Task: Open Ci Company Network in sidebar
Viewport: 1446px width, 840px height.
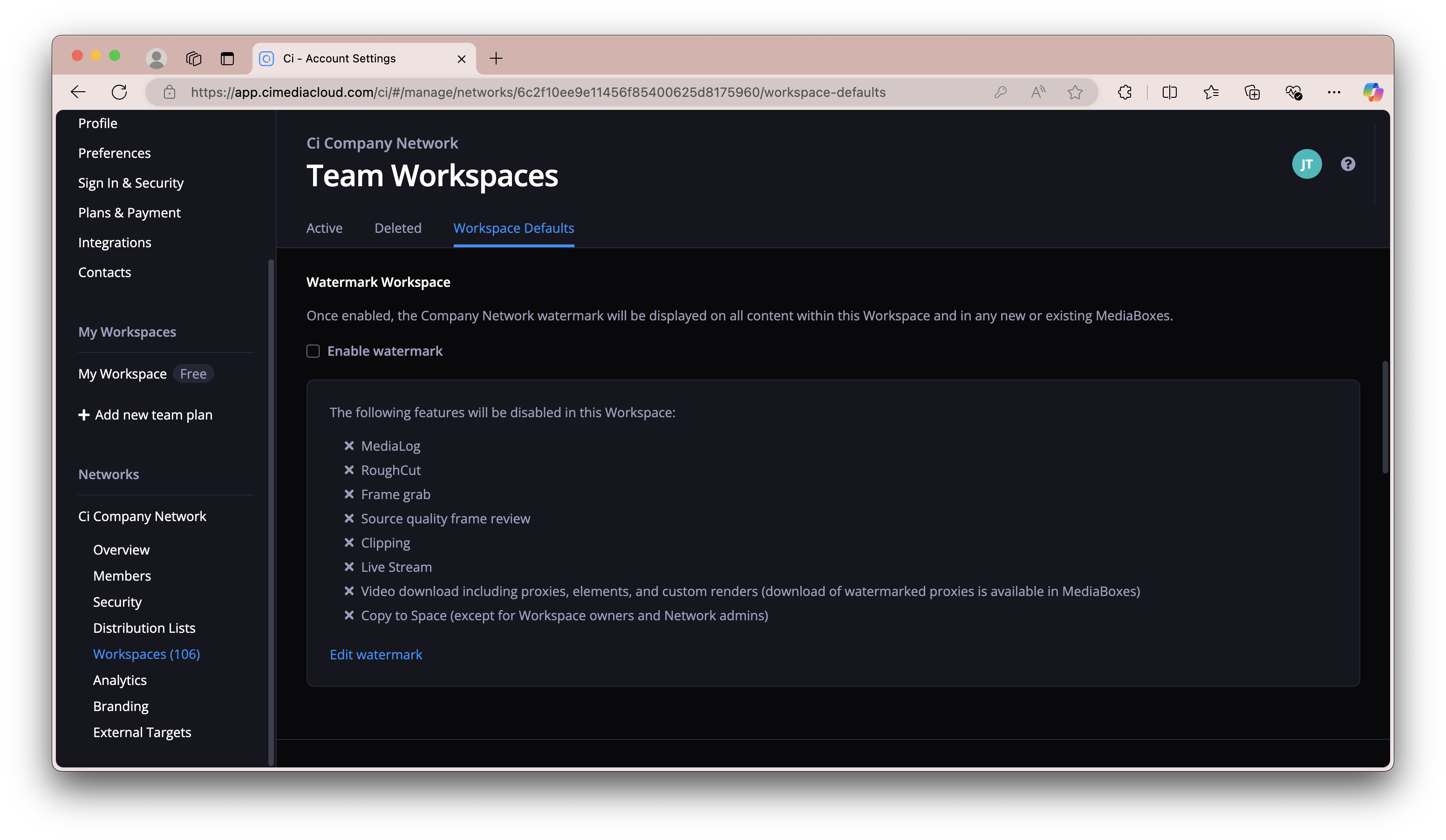Action: tap(142, 516)
